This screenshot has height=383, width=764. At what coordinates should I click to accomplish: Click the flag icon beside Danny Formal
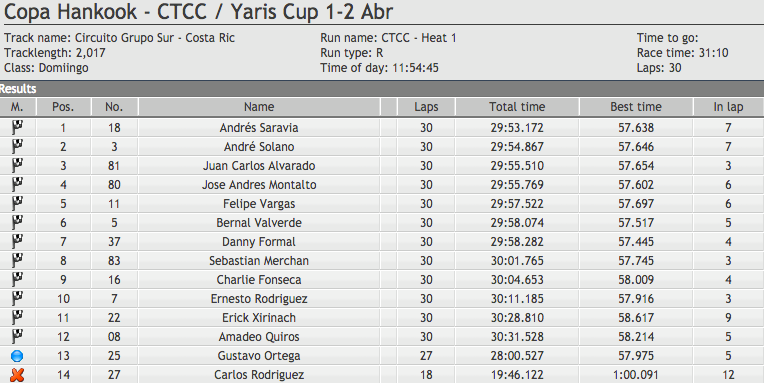tap(17, 241)
